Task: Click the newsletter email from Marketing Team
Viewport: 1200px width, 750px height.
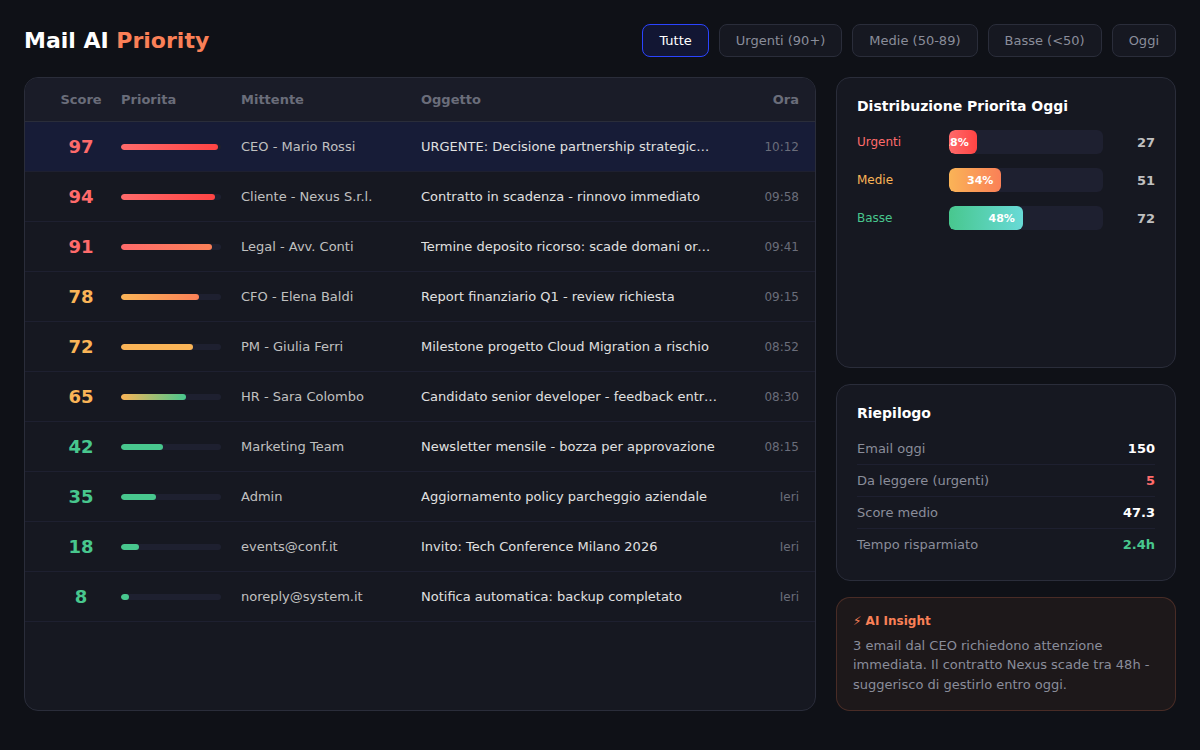Action: pos(420,446)
